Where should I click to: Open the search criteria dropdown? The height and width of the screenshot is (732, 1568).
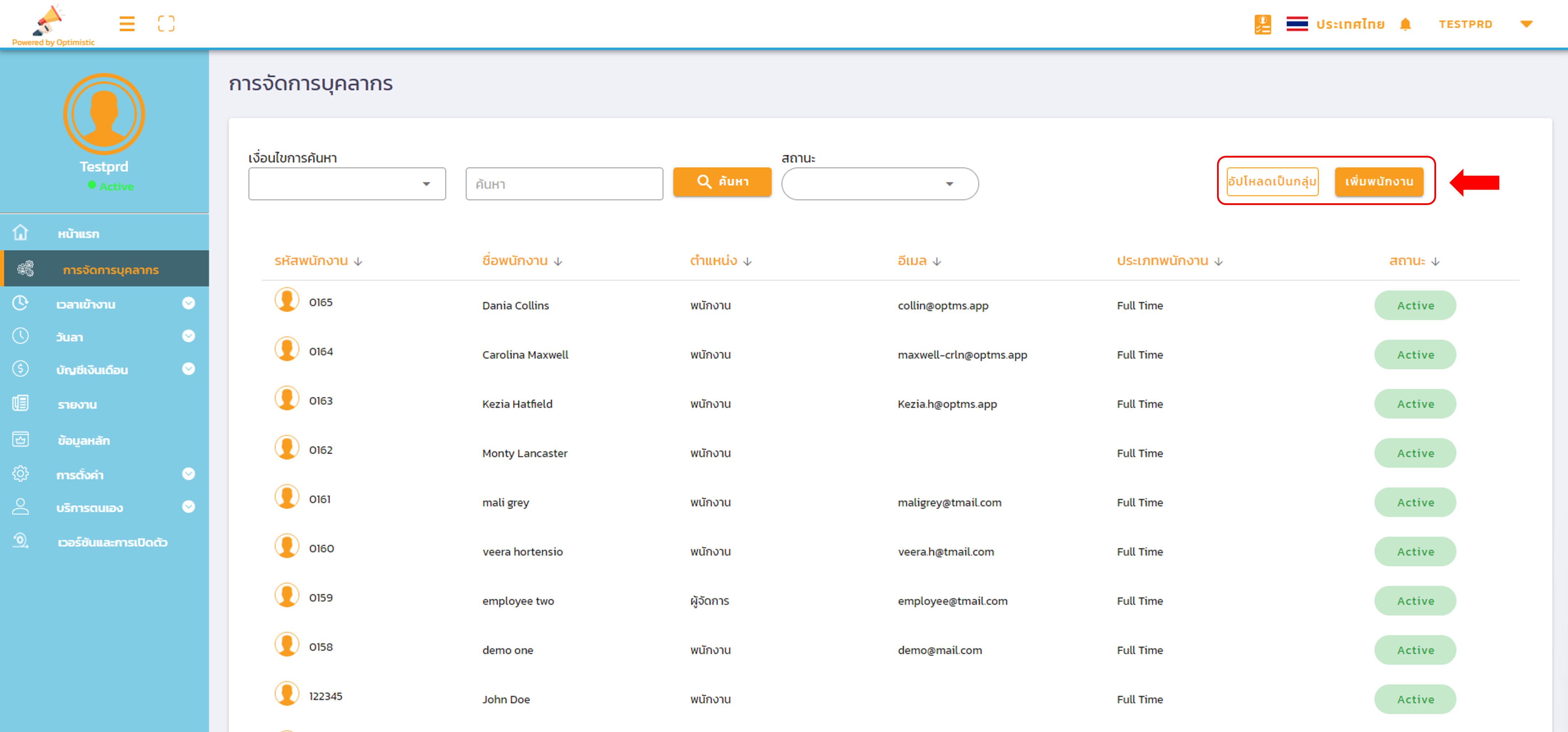tap(347, 184)
